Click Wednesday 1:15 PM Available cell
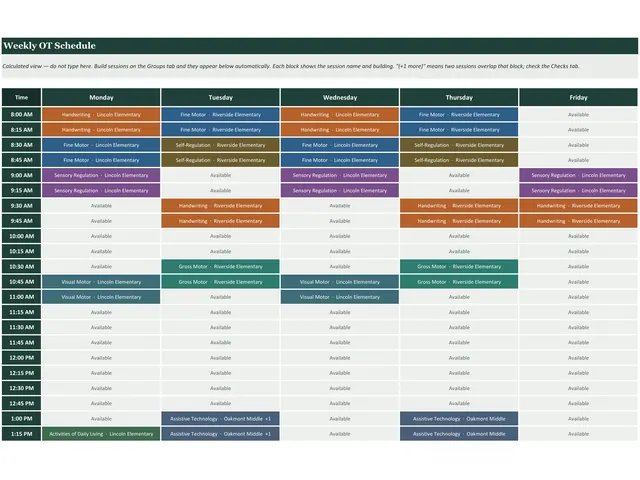Screen dimensions: 640x480 pos(340,434)
